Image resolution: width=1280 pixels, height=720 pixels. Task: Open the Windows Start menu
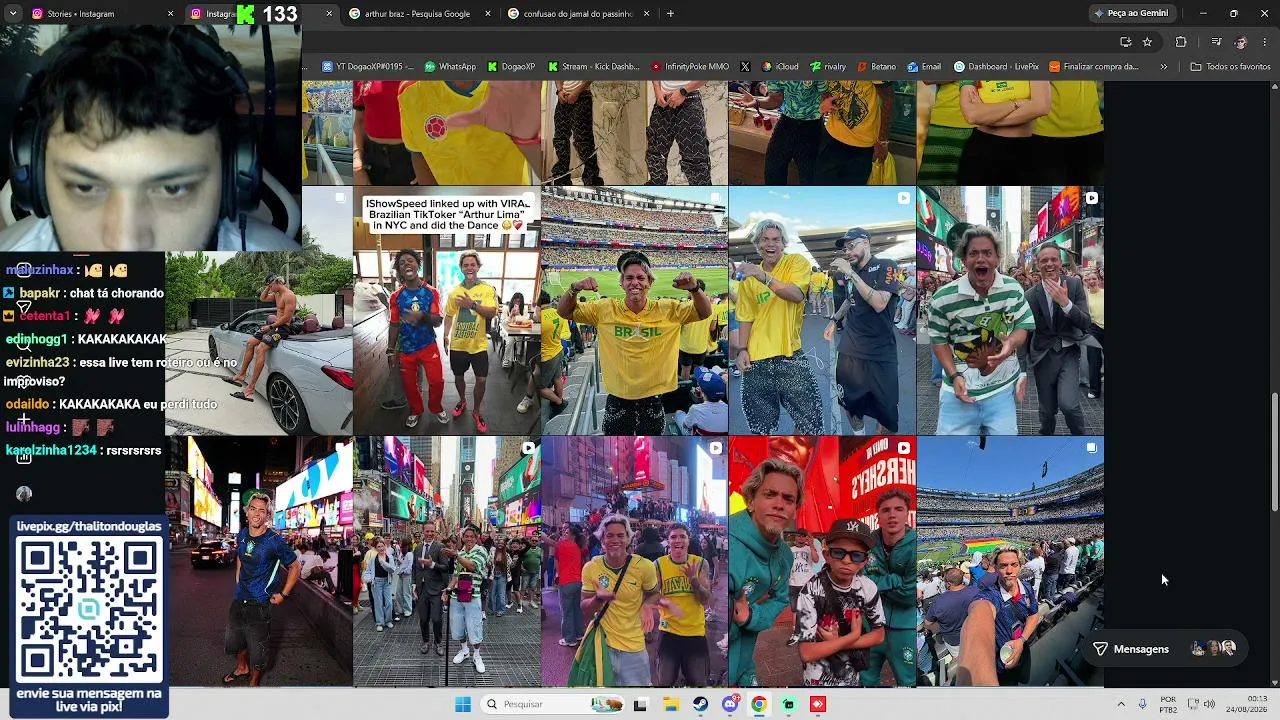tap(463, 704)
